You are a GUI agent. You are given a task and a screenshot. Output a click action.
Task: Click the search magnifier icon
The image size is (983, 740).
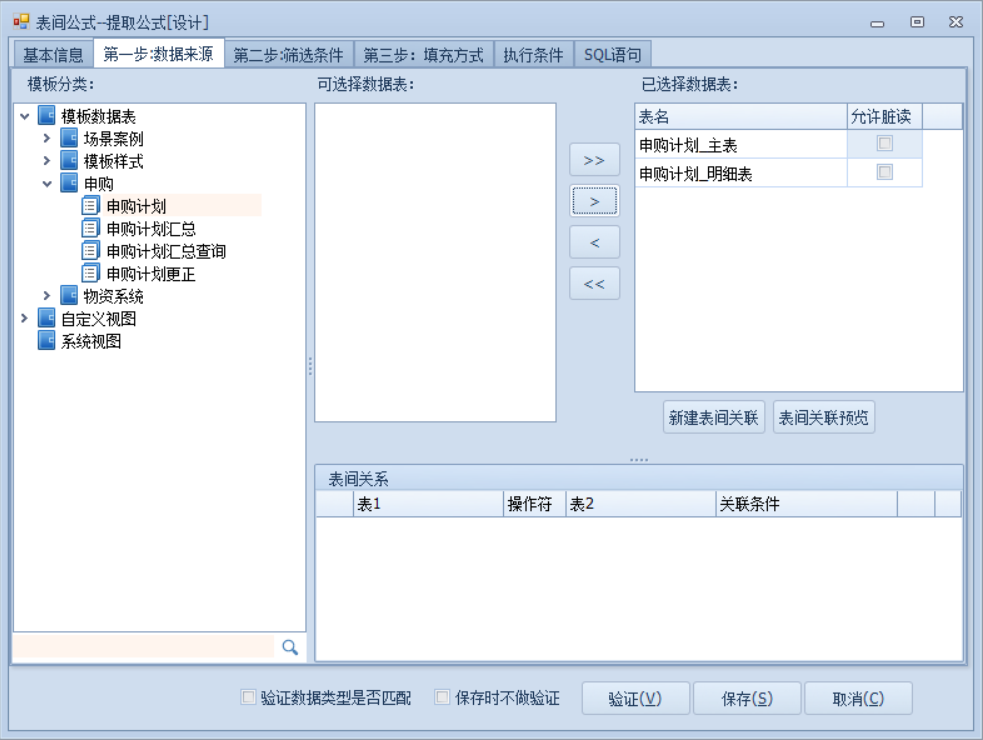[290, 647]
